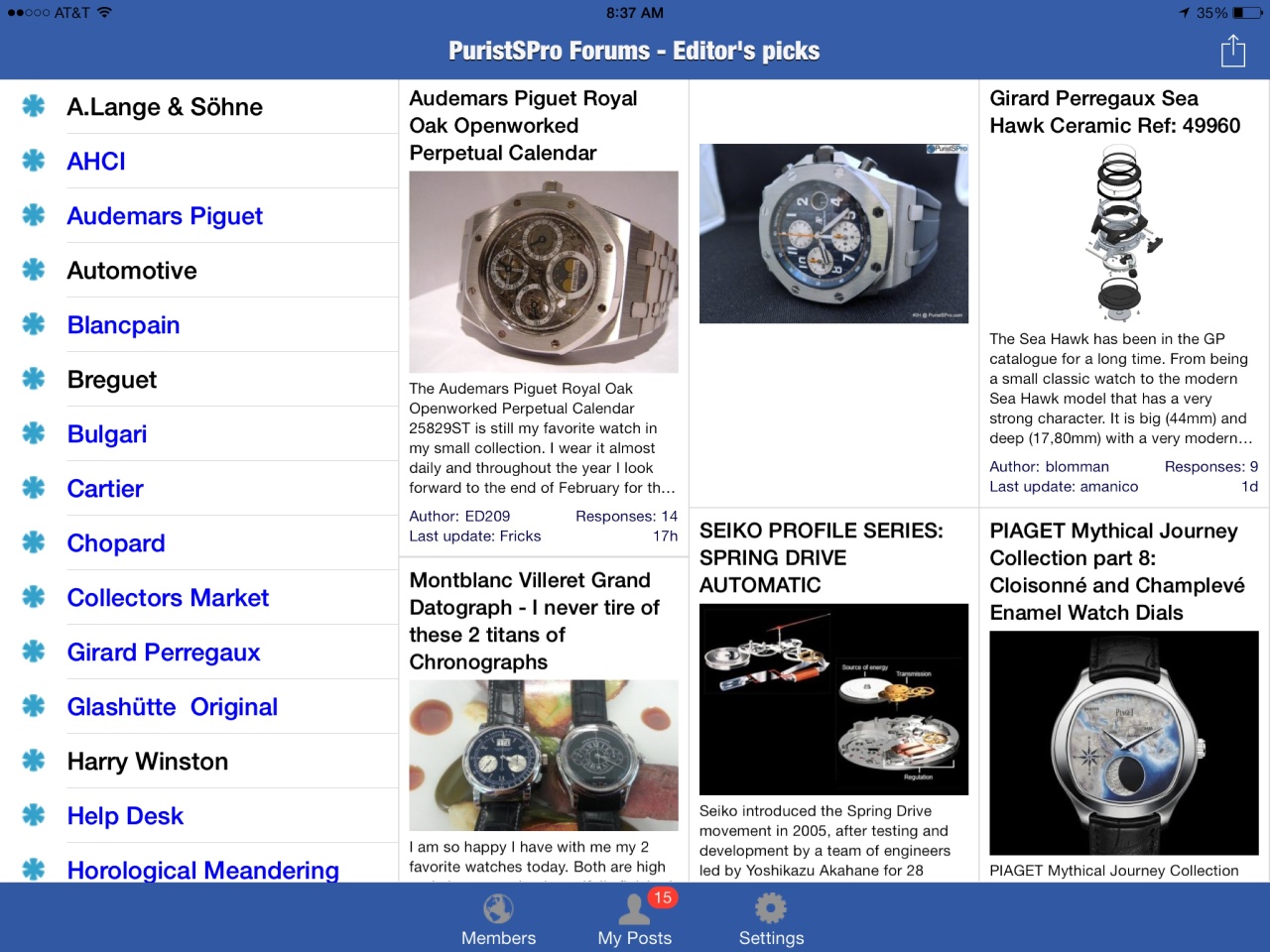
Task: Open Royal Oak Openworked watch photo
Action: (544, 272)
